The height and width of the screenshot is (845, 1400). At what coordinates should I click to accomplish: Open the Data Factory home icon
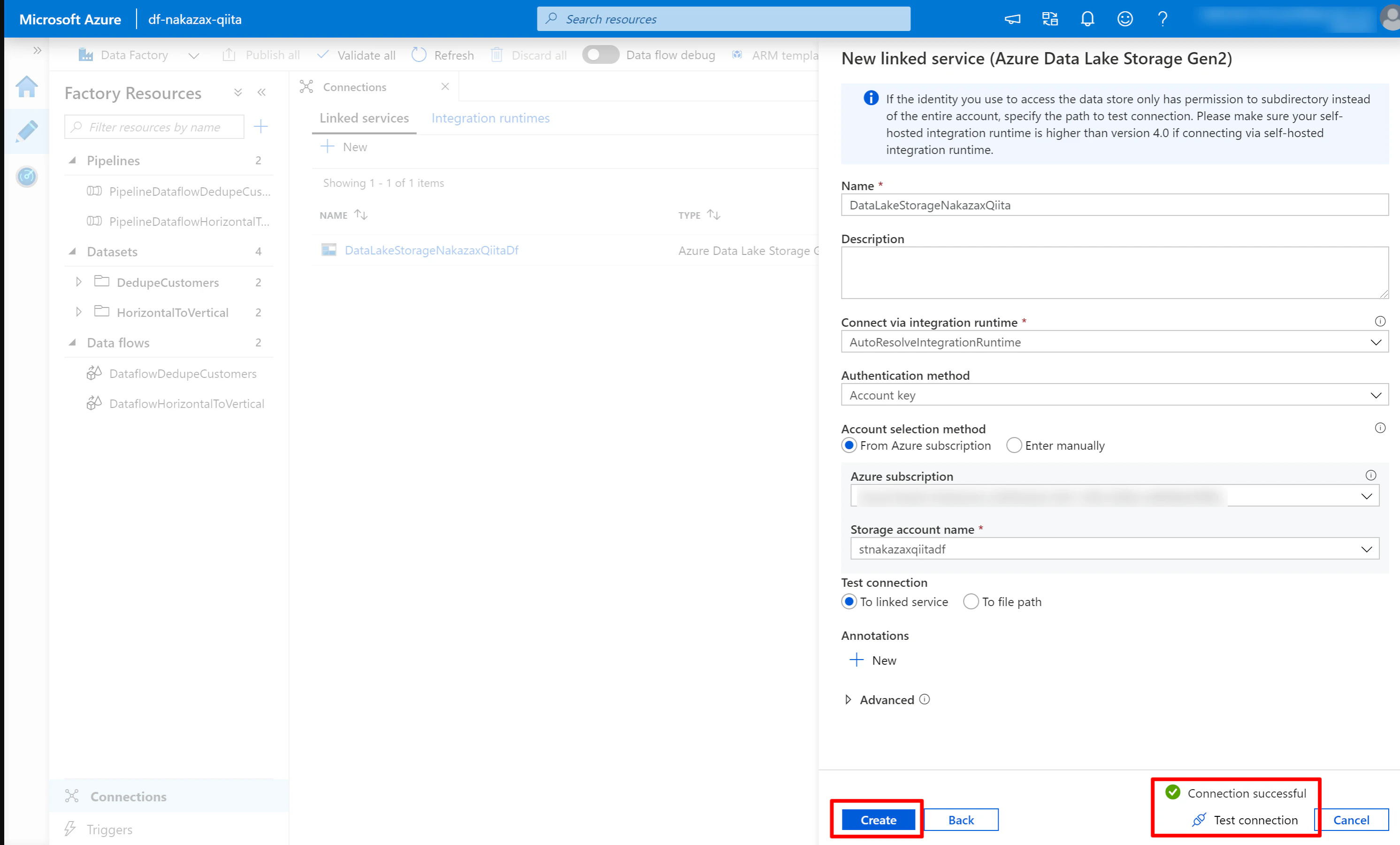(x=27, y=87)
